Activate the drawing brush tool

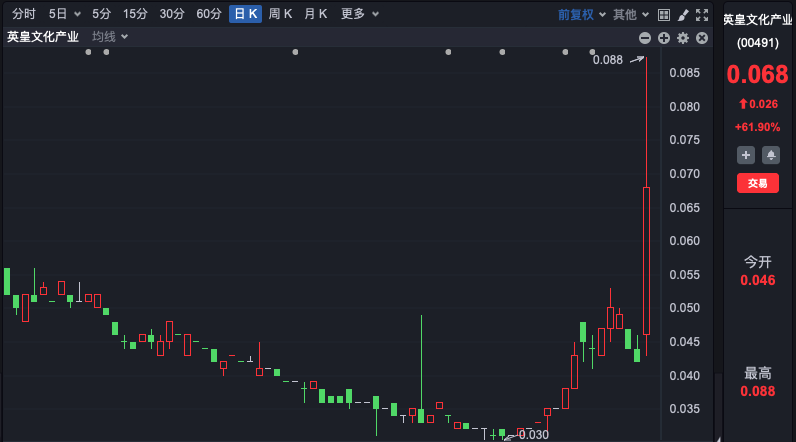(683, 15)
